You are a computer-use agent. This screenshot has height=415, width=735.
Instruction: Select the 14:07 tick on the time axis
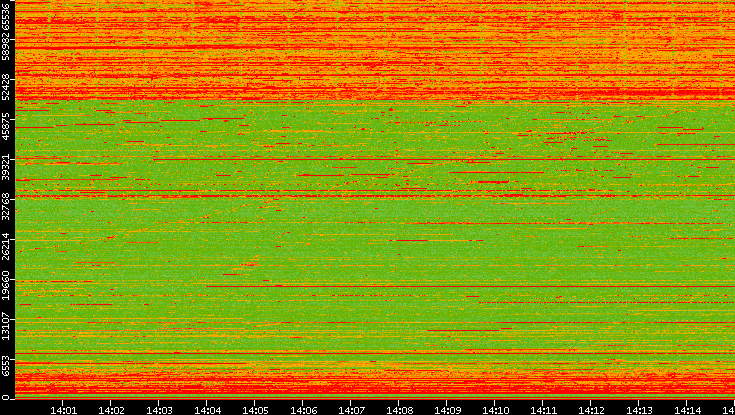[x=351, y=408]
